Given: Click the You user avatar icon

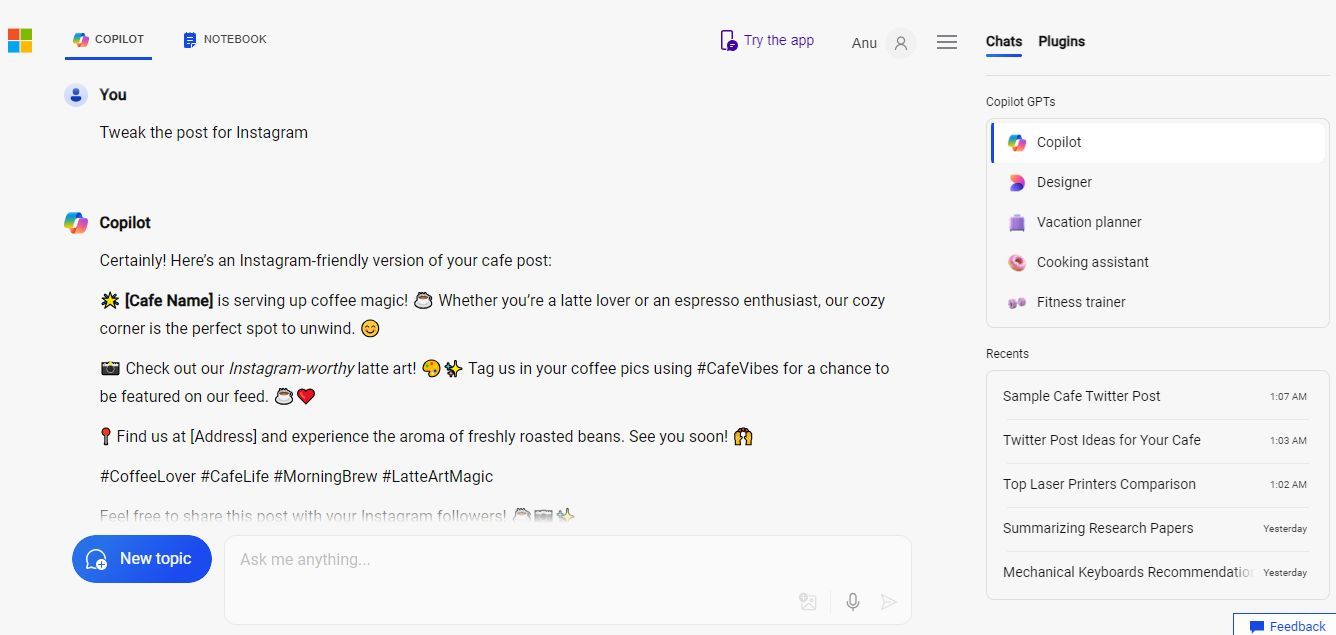Looking at the screenshot, I should point(76,95).
